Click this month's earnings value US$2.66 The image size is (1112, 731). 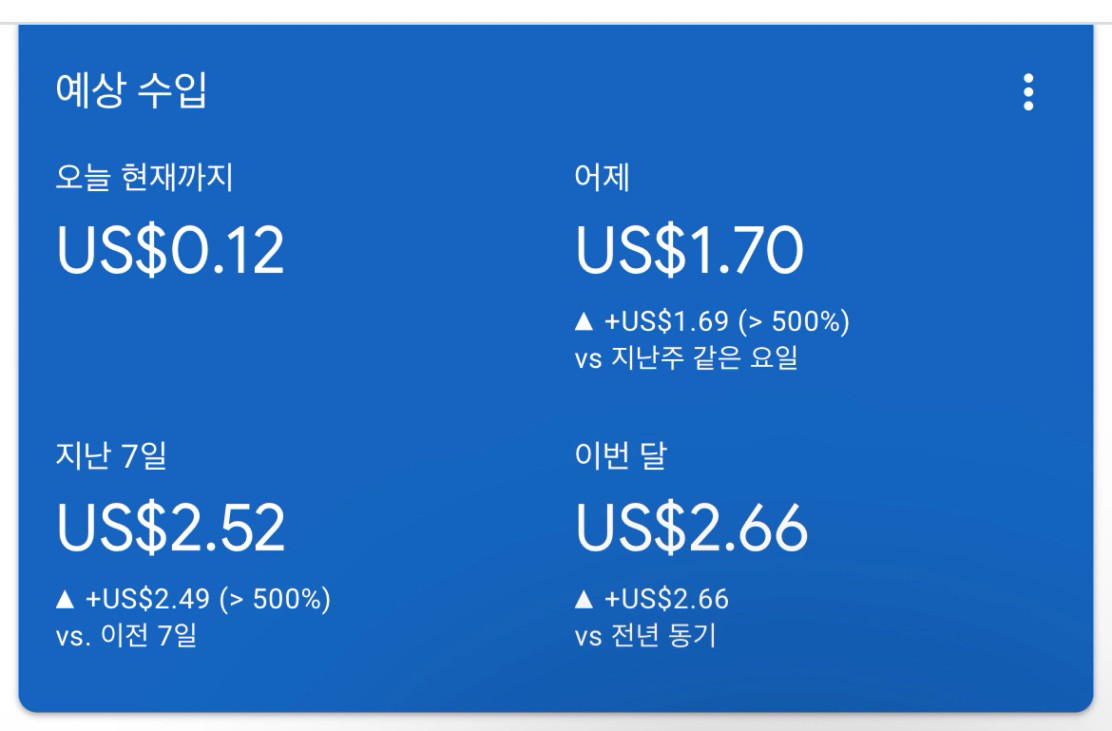[x=691, y=528]
